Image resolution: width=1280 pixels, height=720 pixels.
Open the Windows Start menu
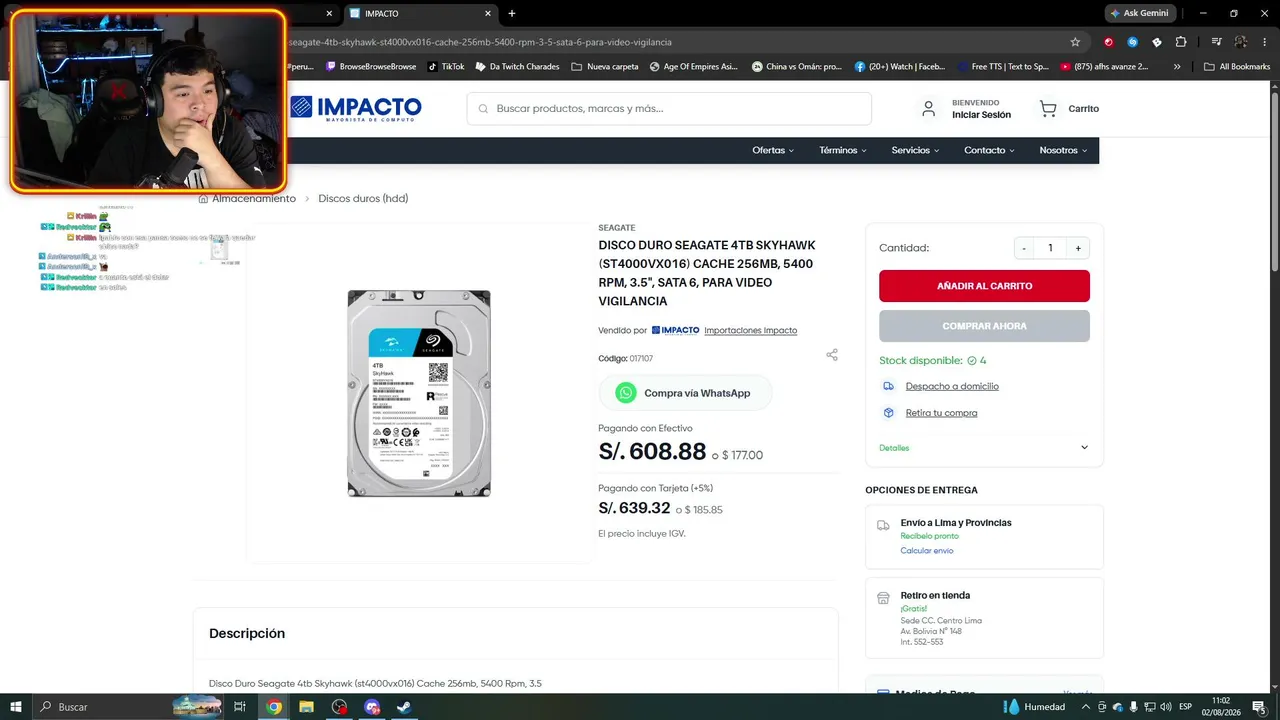[x=16, y=707]
